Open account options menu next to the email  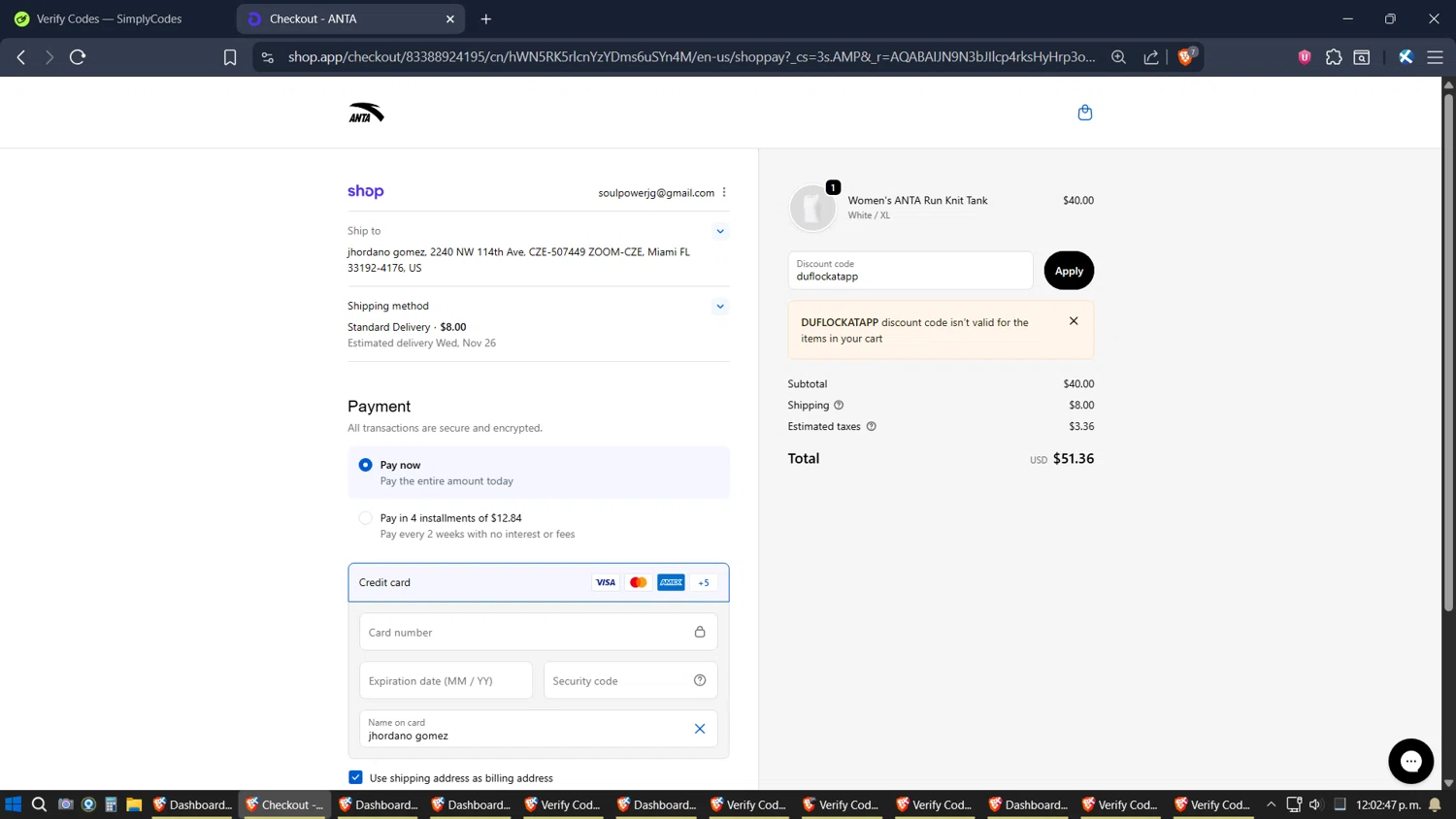[x=724, y=192]
